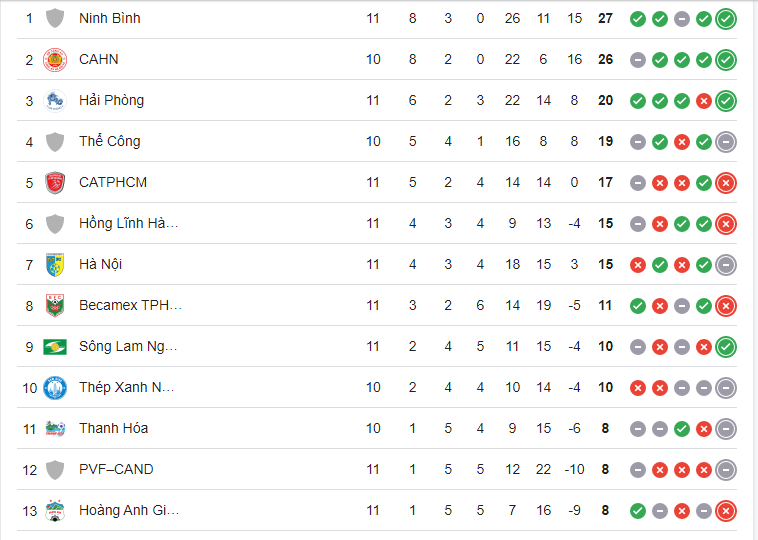758x540 pixels.
Task: Click Ninh Bình's 27 points value
Action: pos(605,18)
